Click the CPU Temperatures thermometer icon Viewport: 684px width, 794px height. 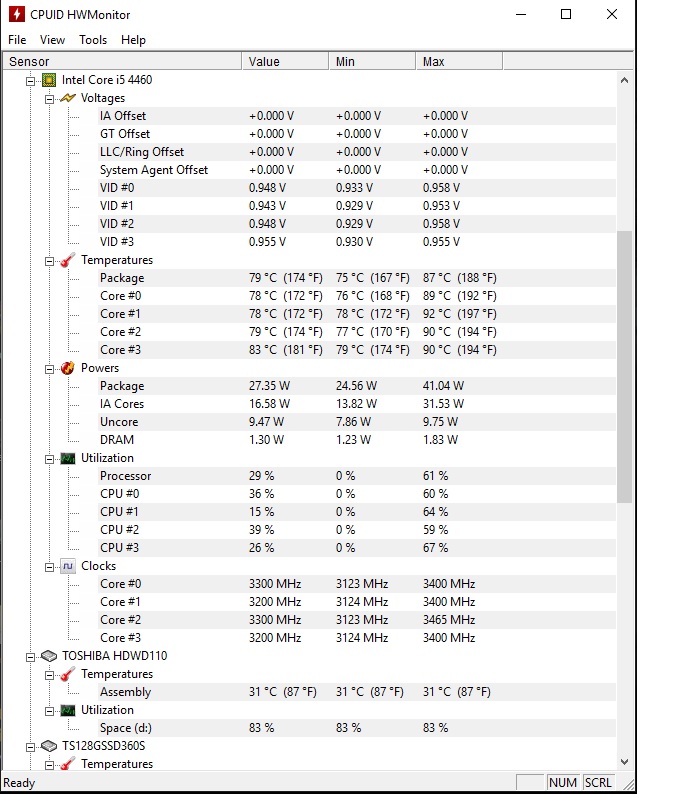pyautogui.click(x=68, y=260)
